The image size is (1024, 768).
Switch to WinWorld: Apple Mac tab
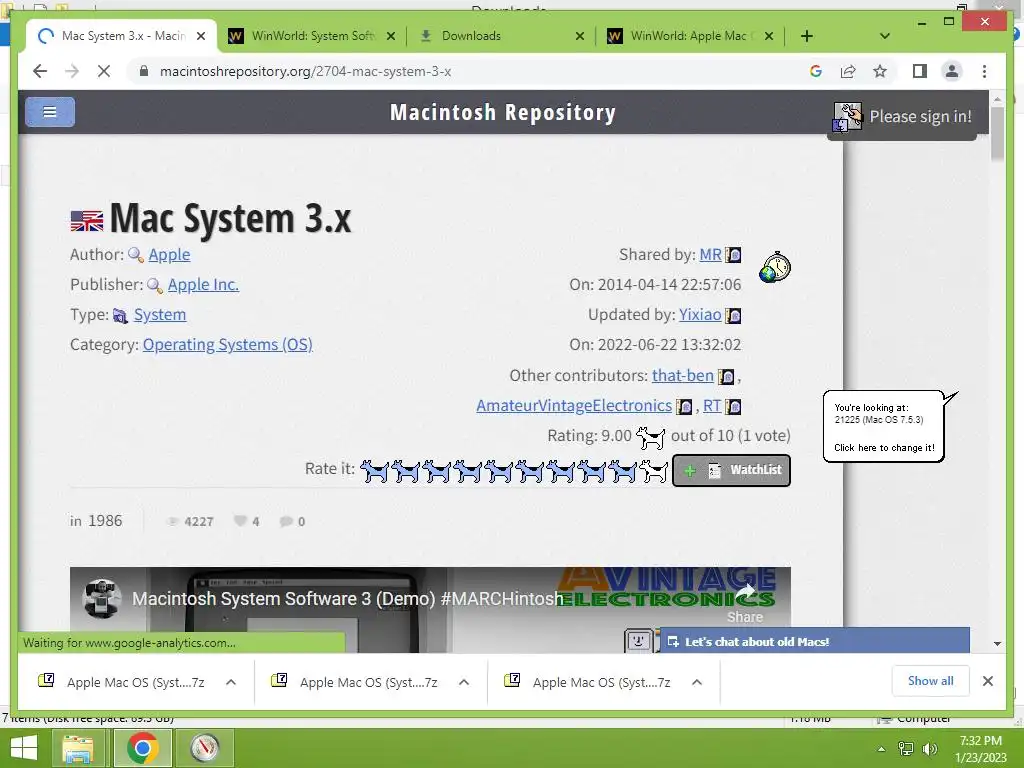point(688,36)
